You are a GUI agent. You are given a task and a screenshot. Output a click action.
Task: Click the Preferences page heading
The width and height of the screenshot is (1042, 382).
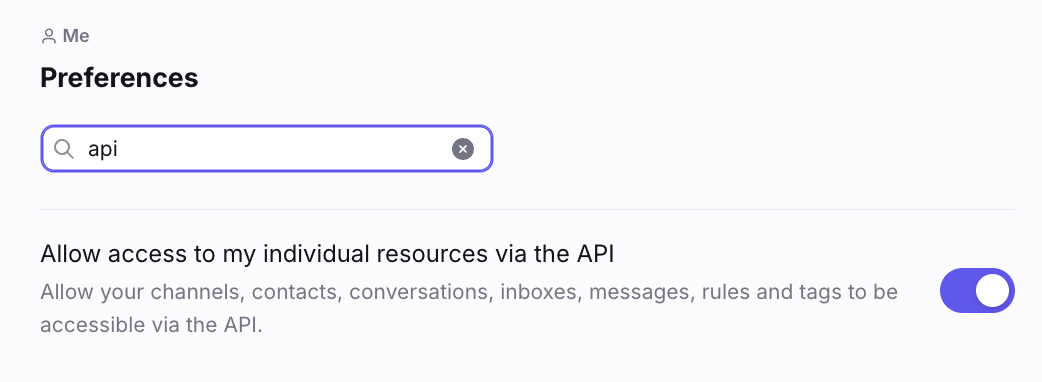point(120,78)
